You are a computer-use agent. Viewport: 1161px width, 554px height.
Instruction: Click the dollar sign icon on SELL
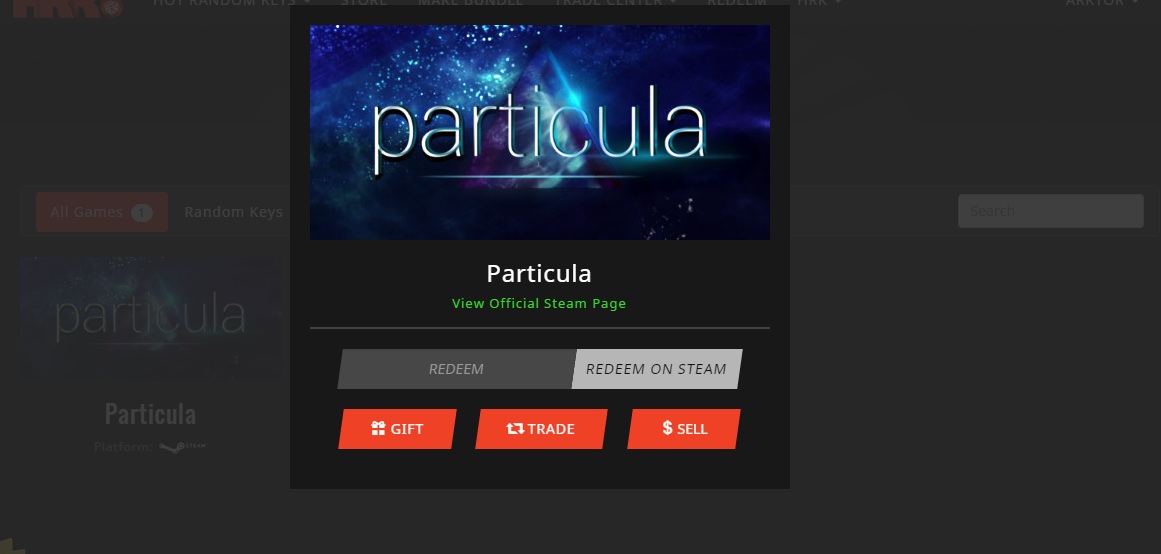[667, 427]
